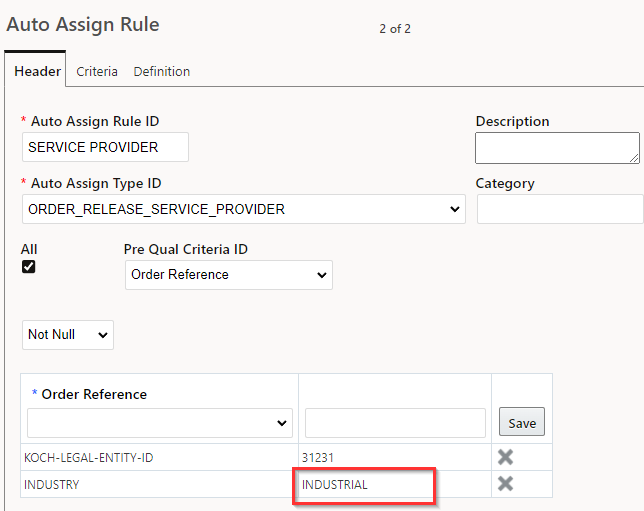644x511 pixels.
Task: Click the KOCH-LEGAL-ENTITY-ID cell
Action: pos(159,457)
